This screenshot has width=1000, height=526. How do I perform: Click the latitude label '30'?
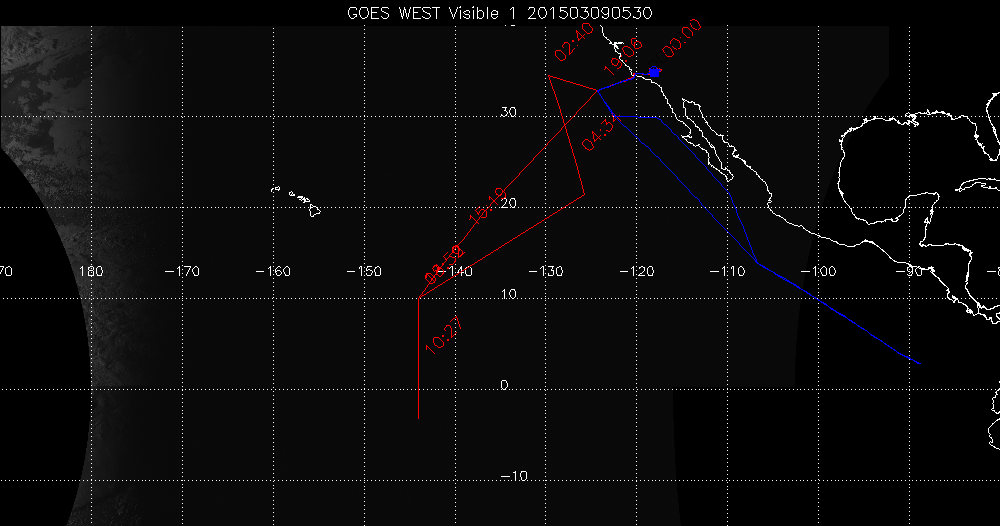(x=508, y=112)
